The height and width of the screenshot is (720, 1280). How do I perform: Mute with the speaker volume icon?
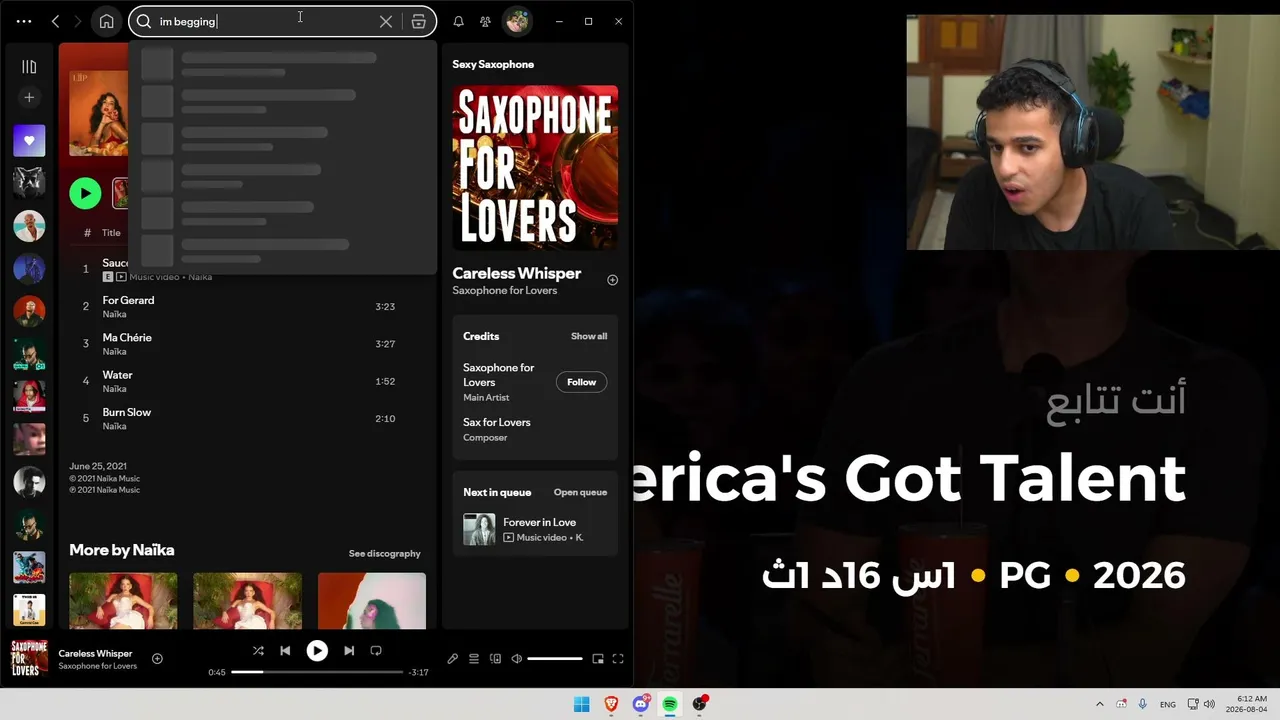point(516,659)
